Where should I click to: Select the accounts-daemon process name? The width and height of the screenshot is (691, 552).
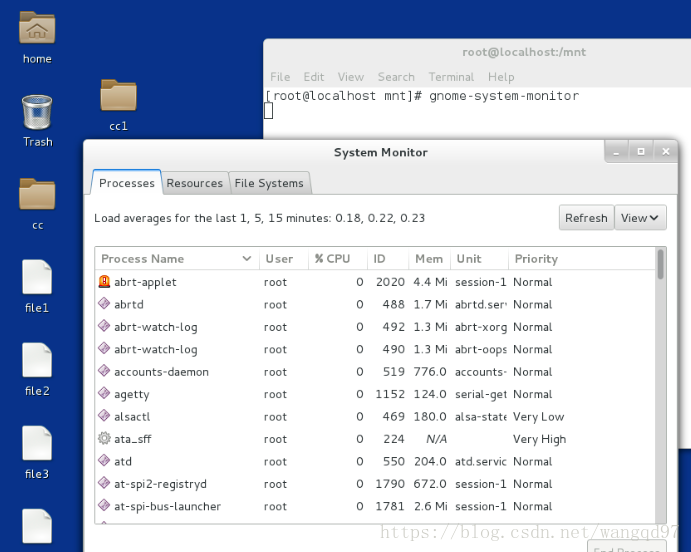161,372
